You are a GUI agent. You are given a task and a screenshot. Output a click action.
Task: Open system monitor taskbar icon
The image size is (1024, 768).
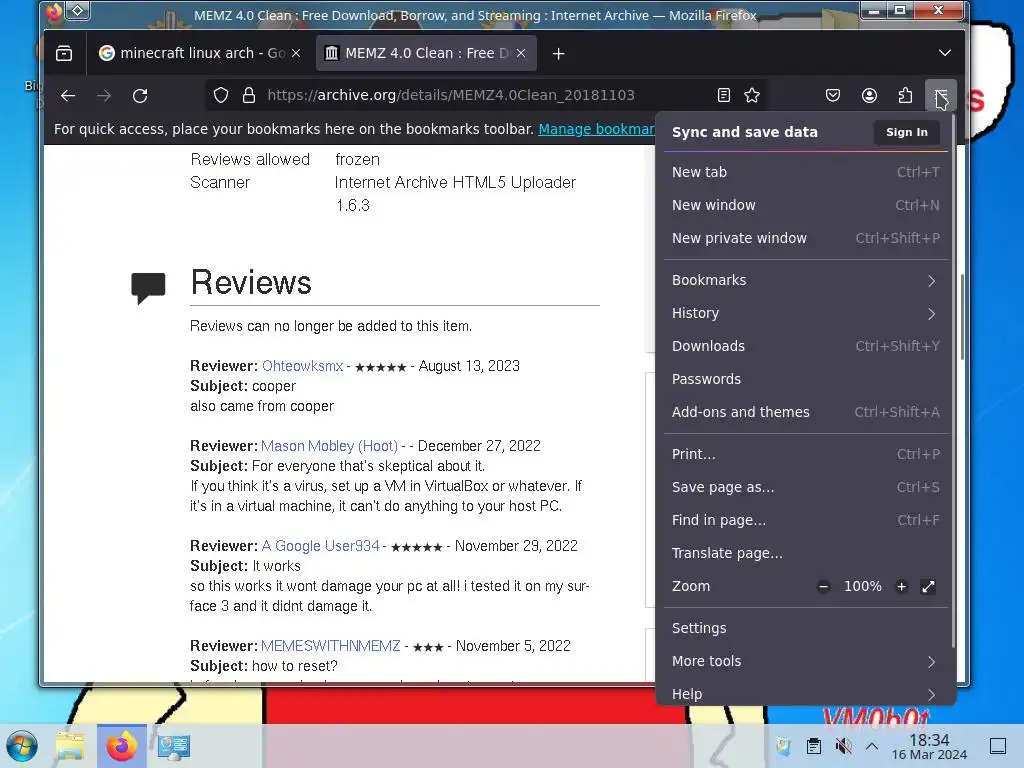click(174, 746)
